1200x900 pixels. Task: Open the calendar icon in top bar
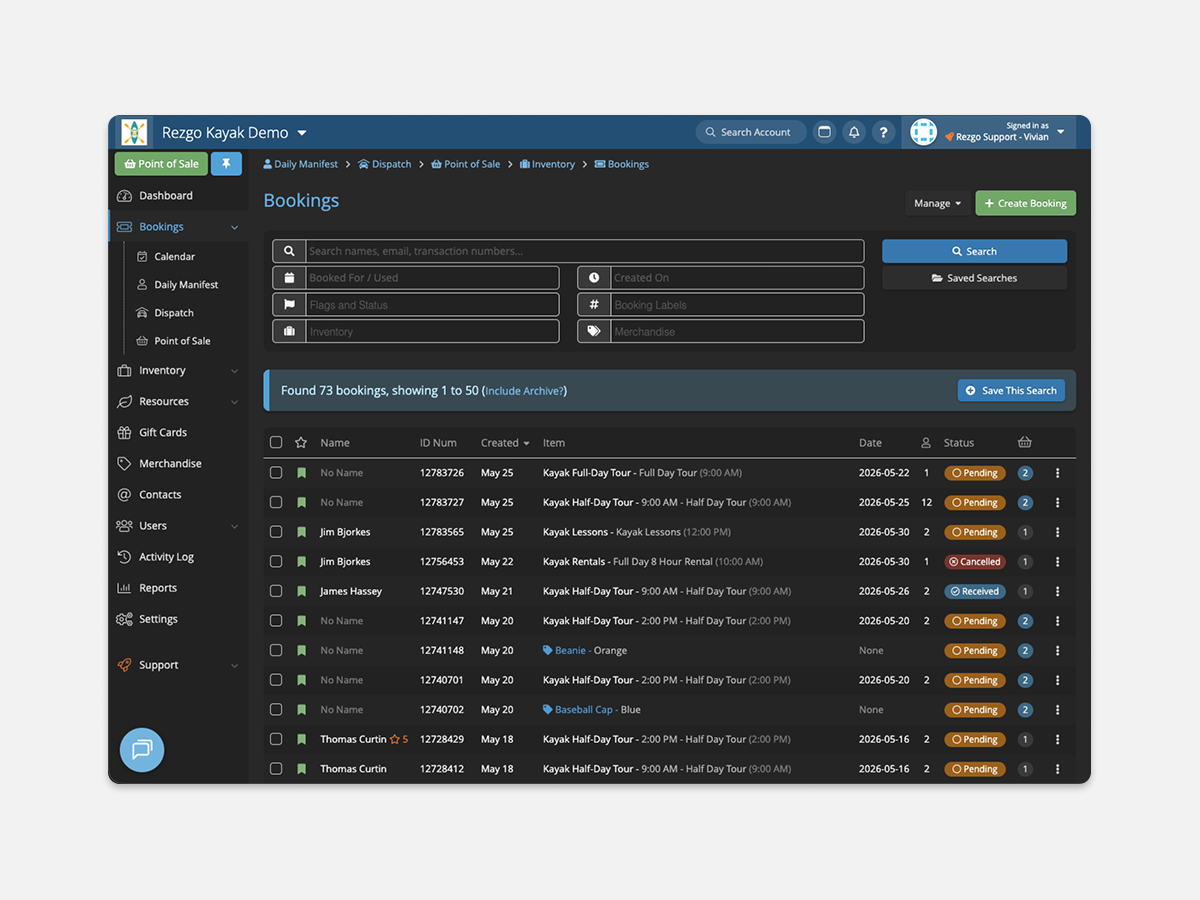click(824, 132)
